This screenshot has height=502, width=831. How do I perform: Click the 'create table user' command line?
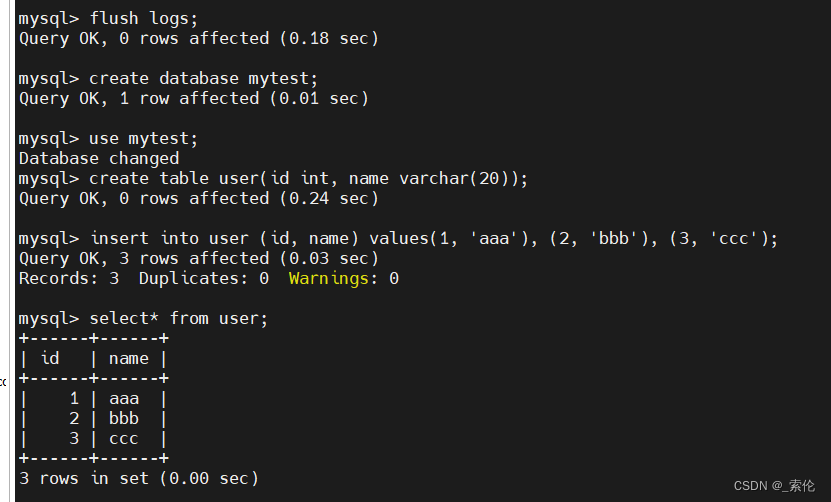pos(308,178)
